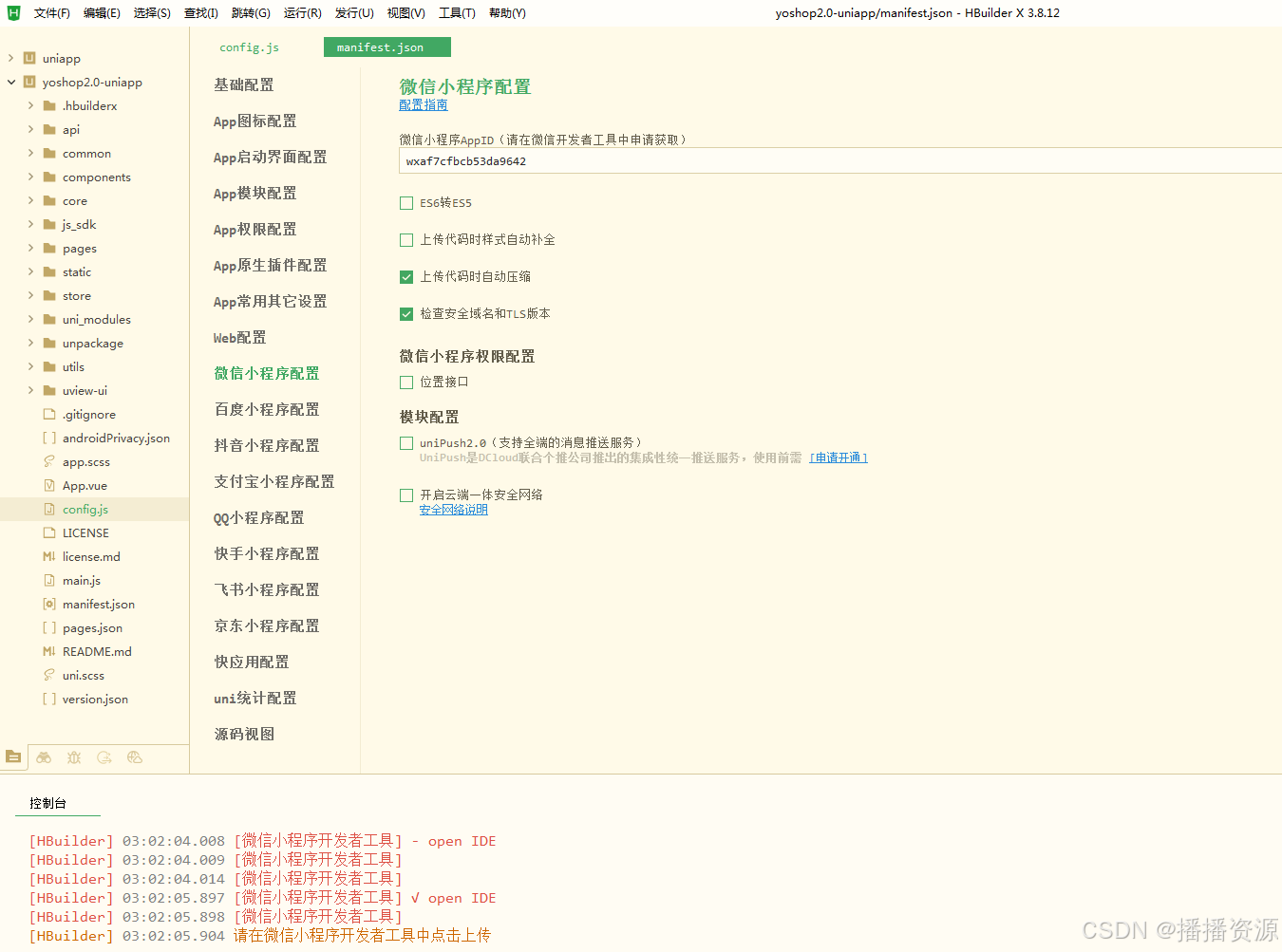Edit the 微信小程序AppID input field
This screenshot has height=952, width=1282.
pos(840,161)
